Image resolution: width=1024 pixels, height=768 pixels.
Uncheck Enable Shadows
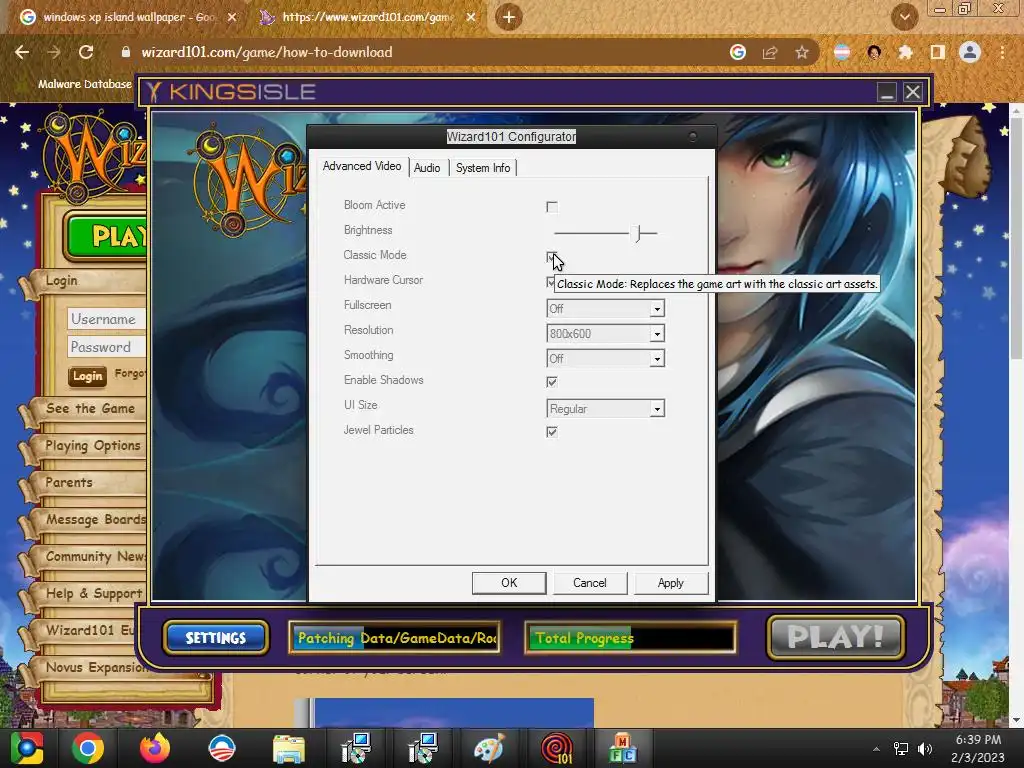click(552, 382)
